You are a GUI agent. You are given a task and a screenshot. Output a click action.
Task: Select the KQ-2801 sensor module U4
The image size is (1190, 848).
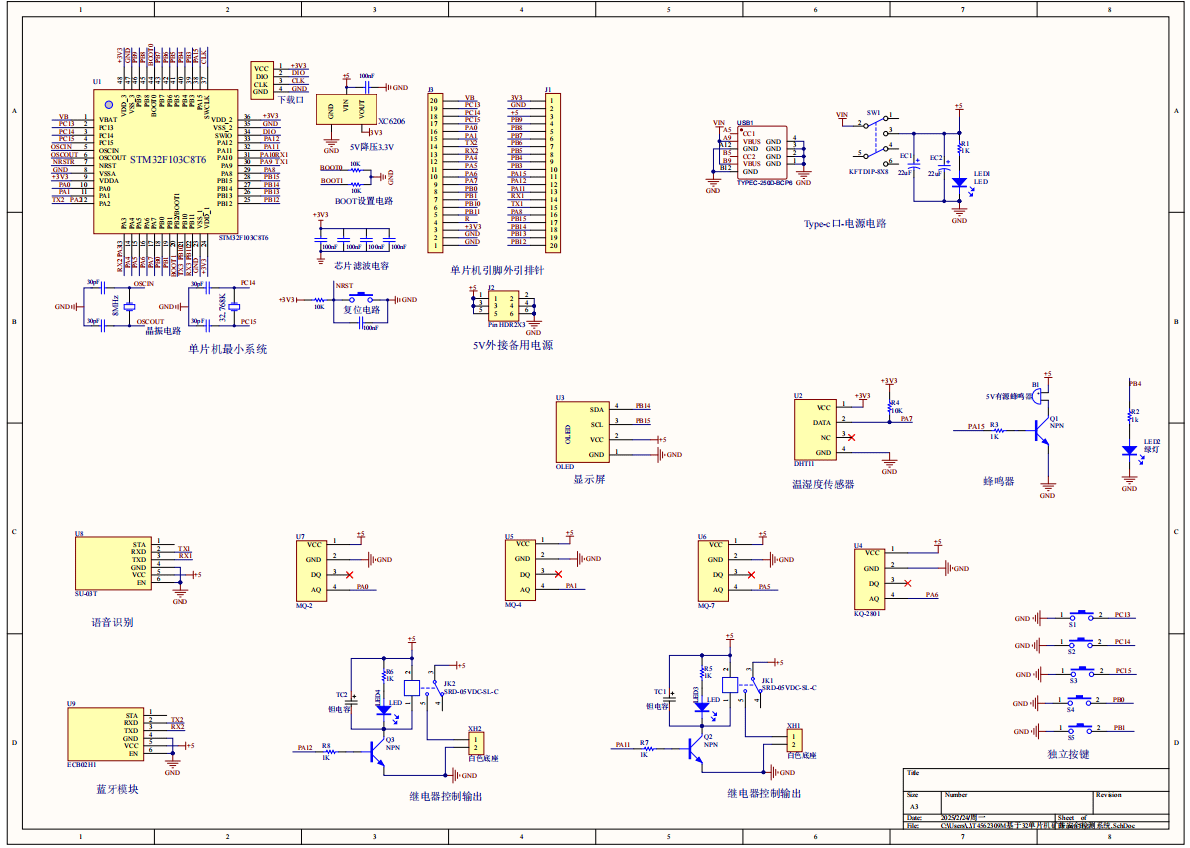[874, 578]
